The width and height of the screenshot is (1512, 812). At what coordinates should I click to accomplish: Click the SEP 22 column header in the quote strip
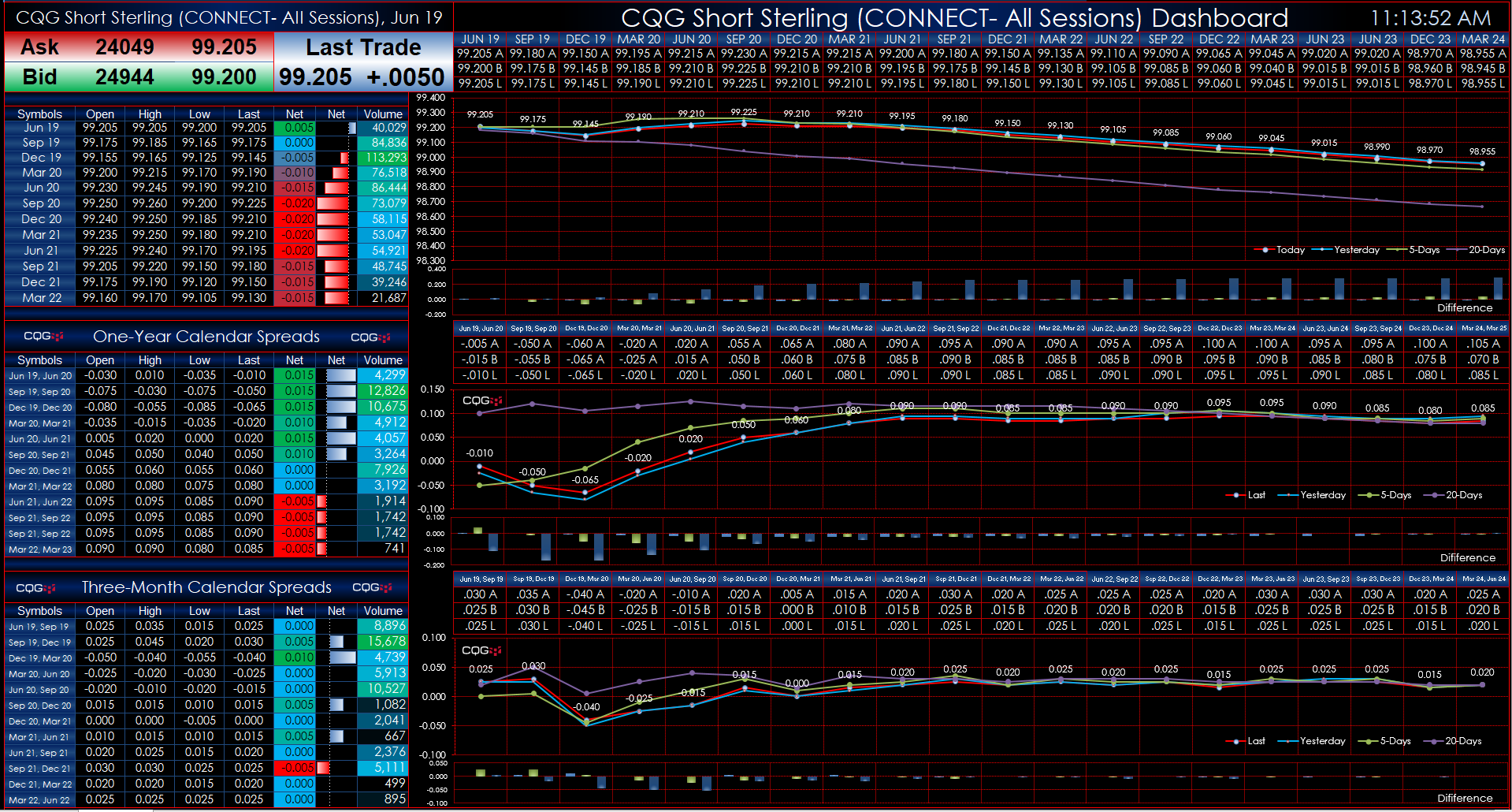1166,39
